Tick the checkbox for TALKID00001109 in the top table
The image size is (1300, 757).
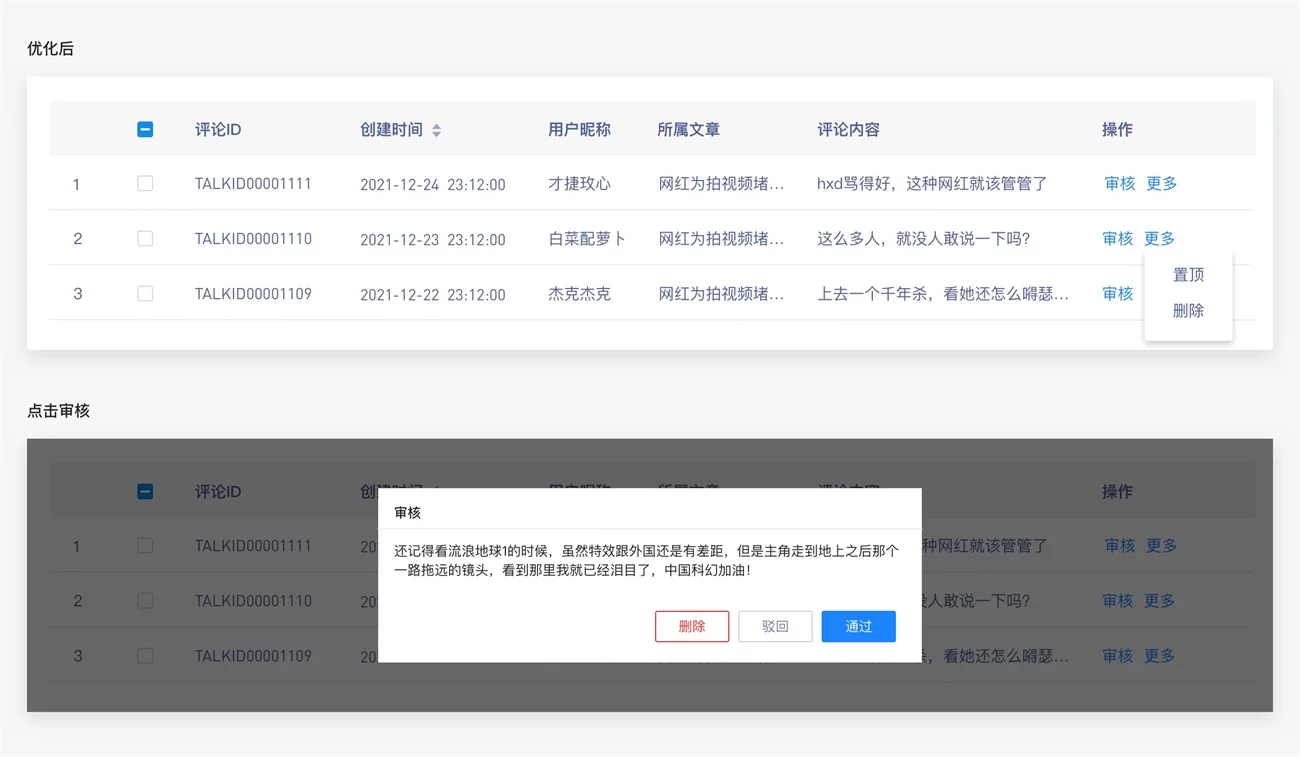(x=145, y=294)
